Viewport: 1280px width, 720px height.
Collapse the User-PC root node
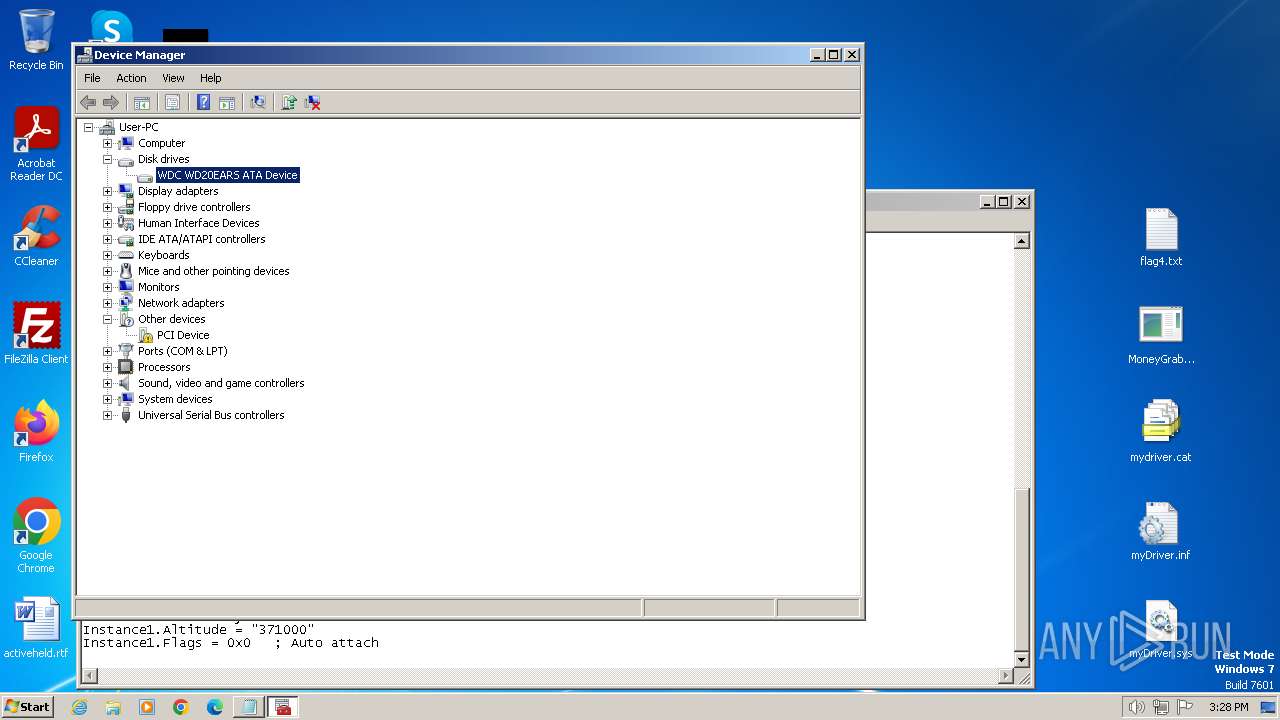(x=88, y=127)
